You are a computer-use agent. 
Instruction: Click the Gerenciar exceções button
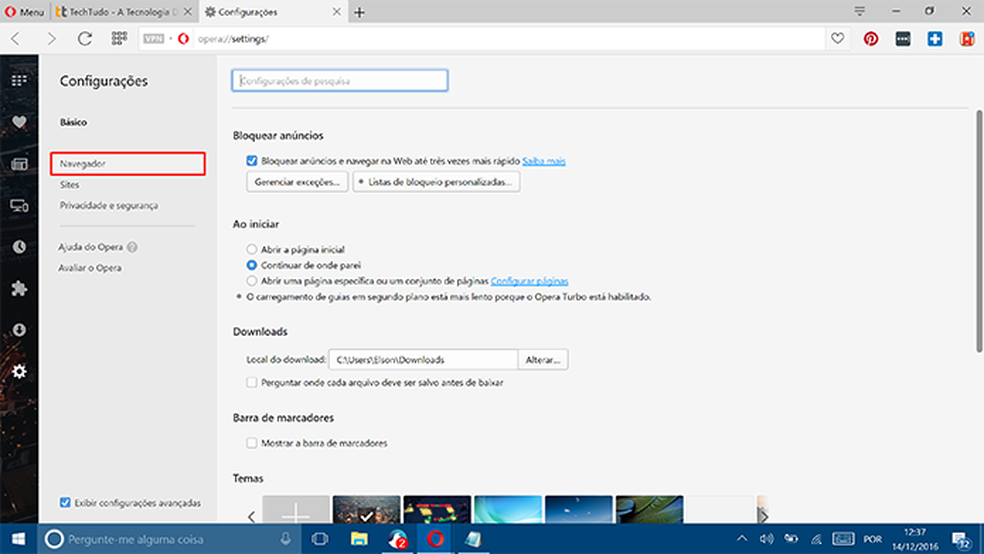pyautogui.click(x=297, y=182)
